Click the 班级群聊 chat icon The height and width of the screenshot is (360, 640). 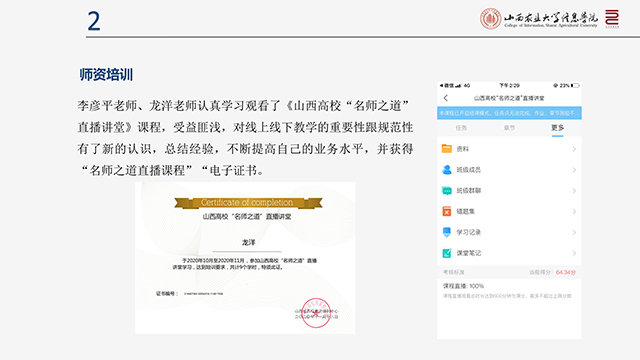pyautogui.click(x=447, y=191)
